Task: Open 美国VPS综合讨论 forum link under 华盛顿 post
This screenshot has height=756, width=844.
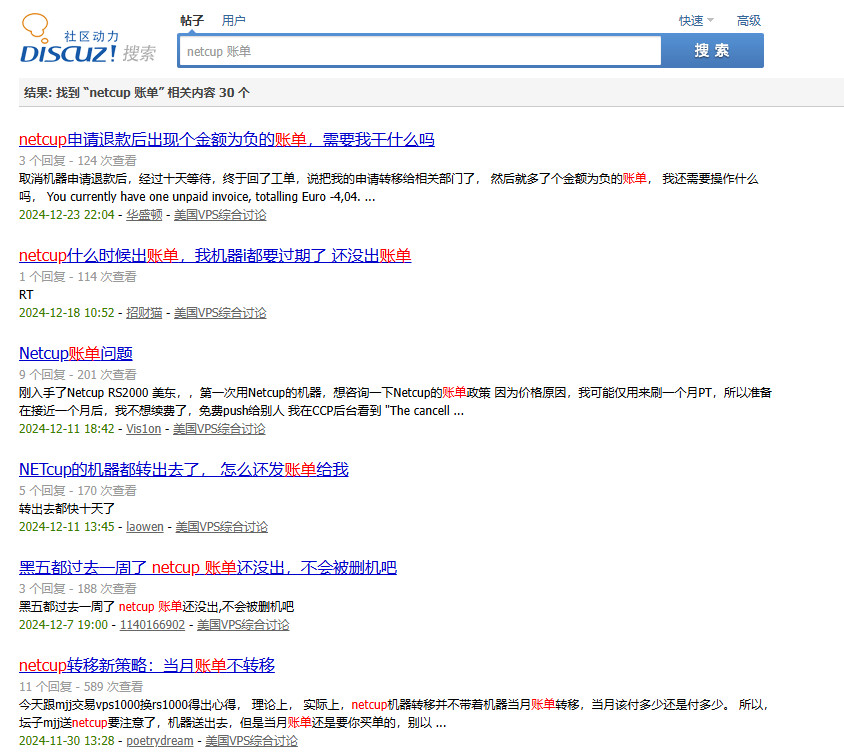Action: (x=220, y=215)
